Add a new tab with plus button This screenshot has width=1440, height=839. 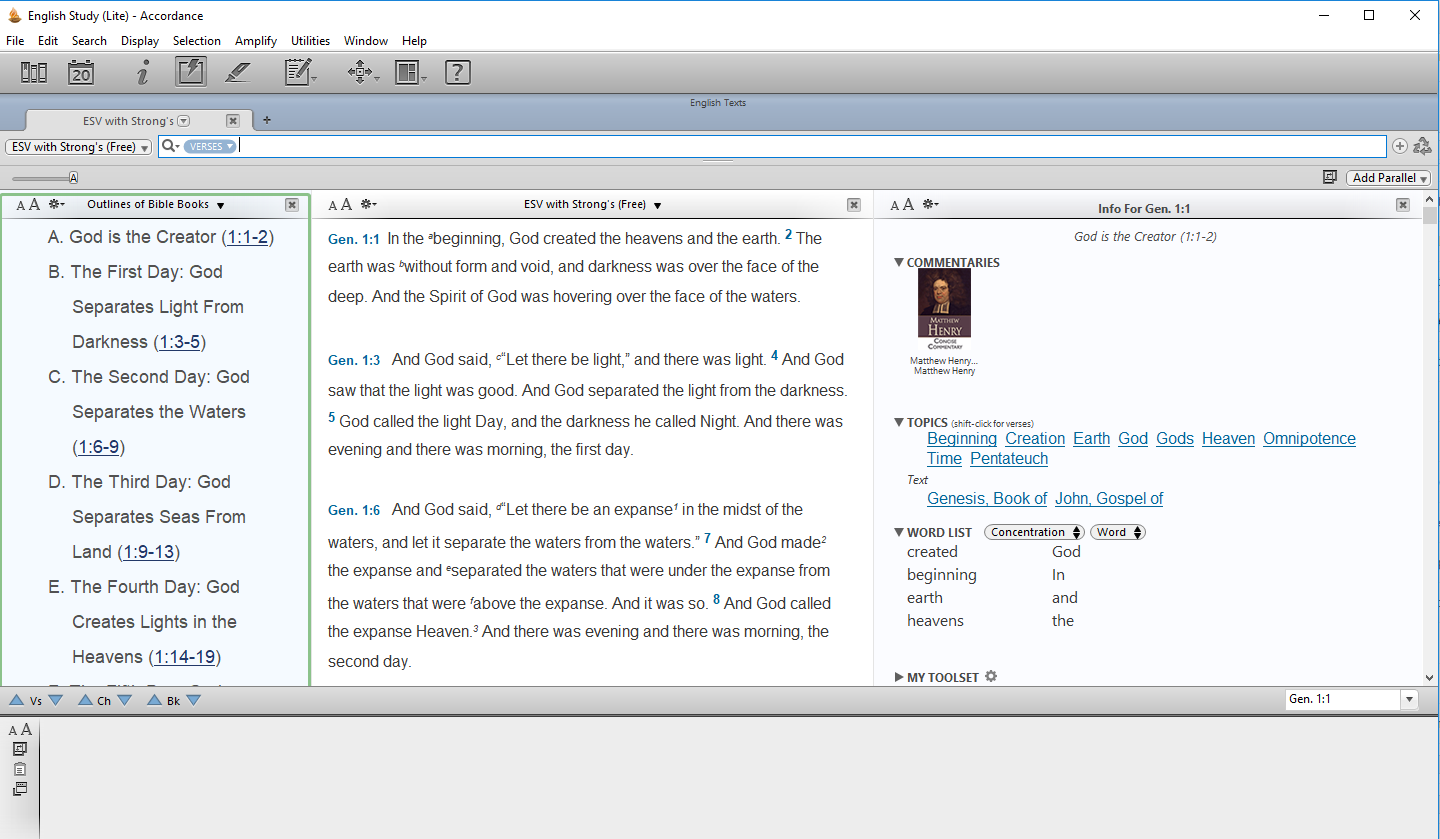266,120
